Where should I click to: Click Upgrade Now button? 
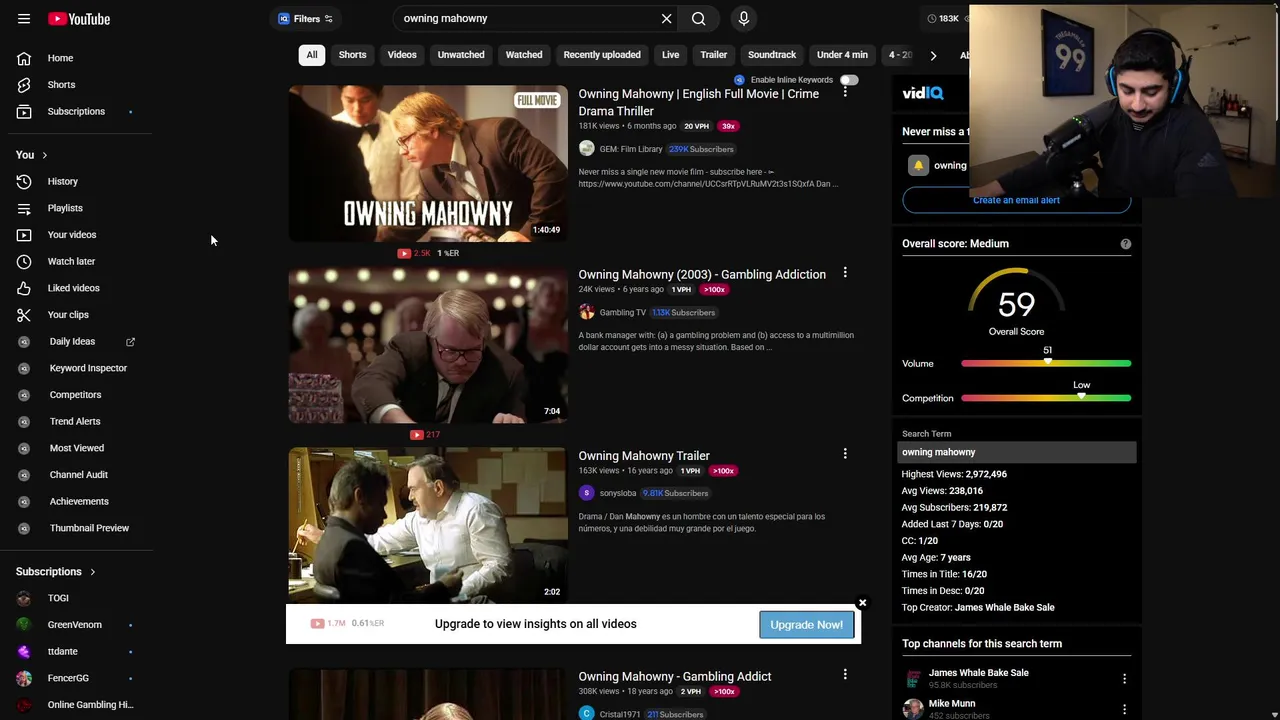(806, 625)
